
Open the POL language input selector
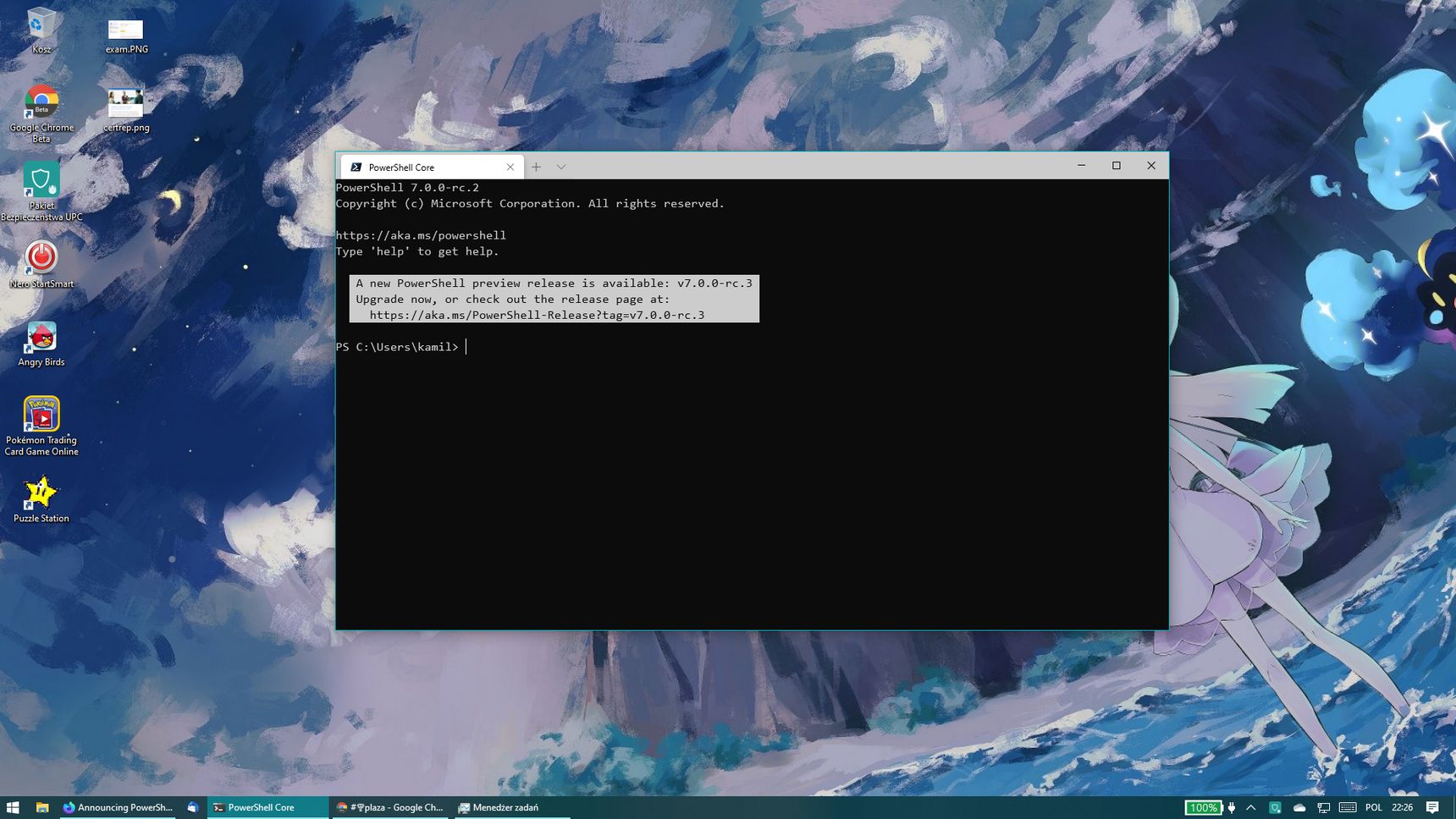click(1374, 807)
